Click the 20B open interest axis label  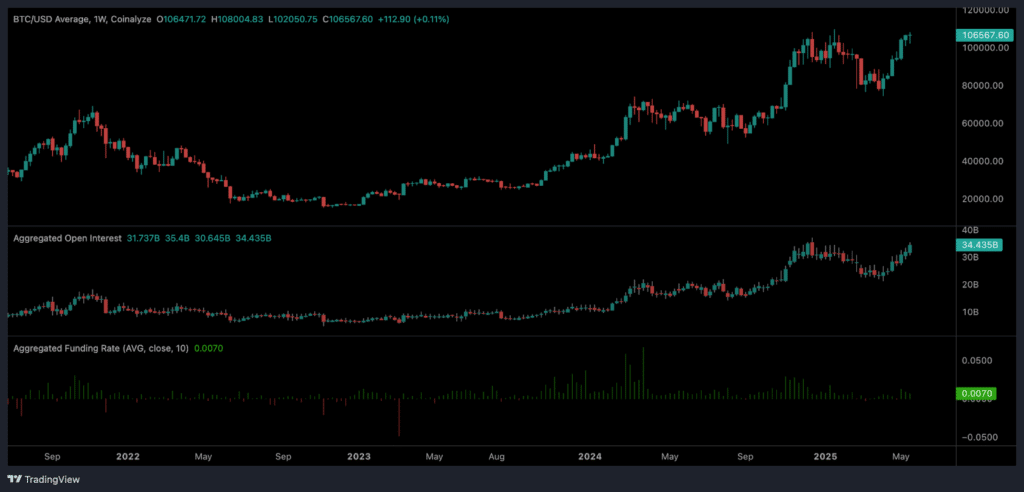(971, 285)
